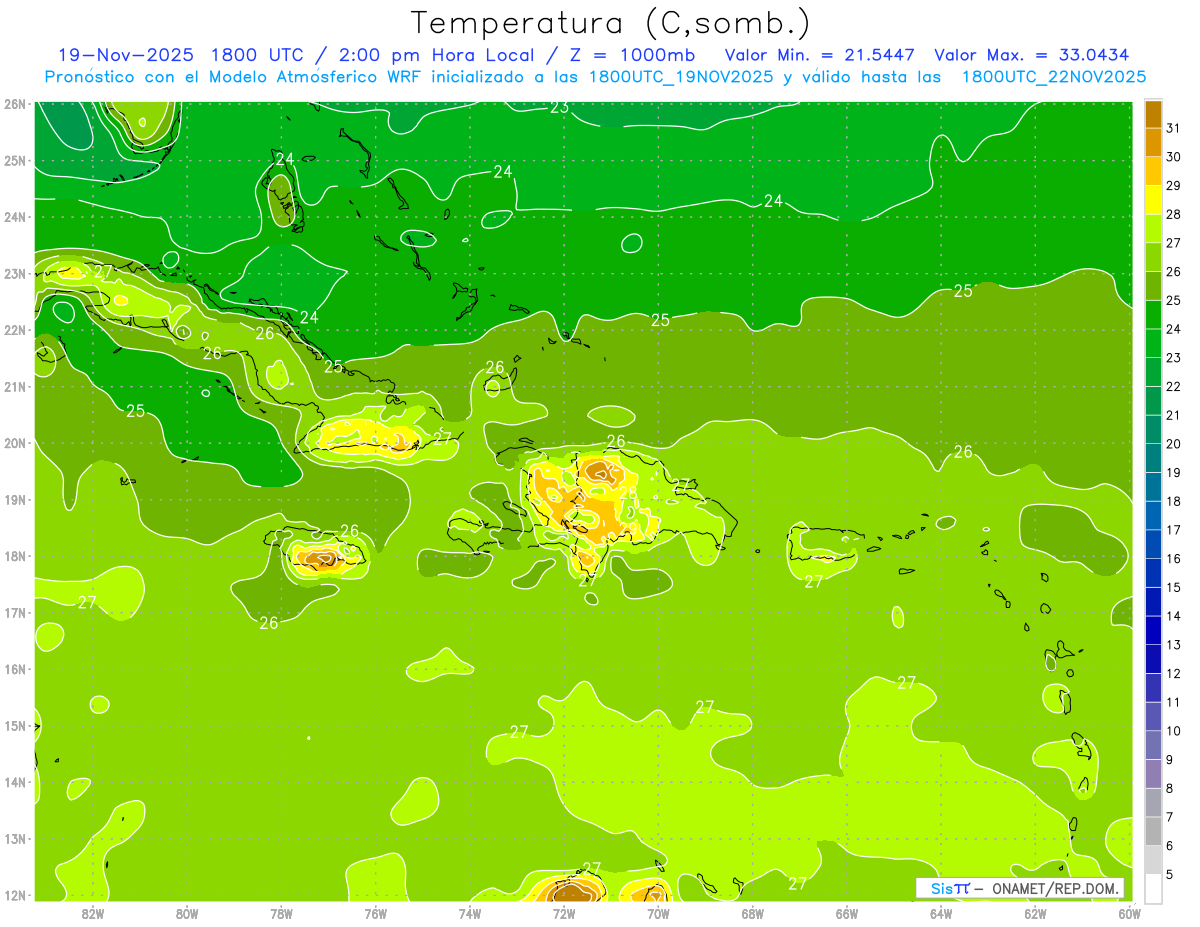The height and width of the screenshot is (927, 1200).
Task: Click the '62W' longitude axis label
Action: coord(1035,913)
